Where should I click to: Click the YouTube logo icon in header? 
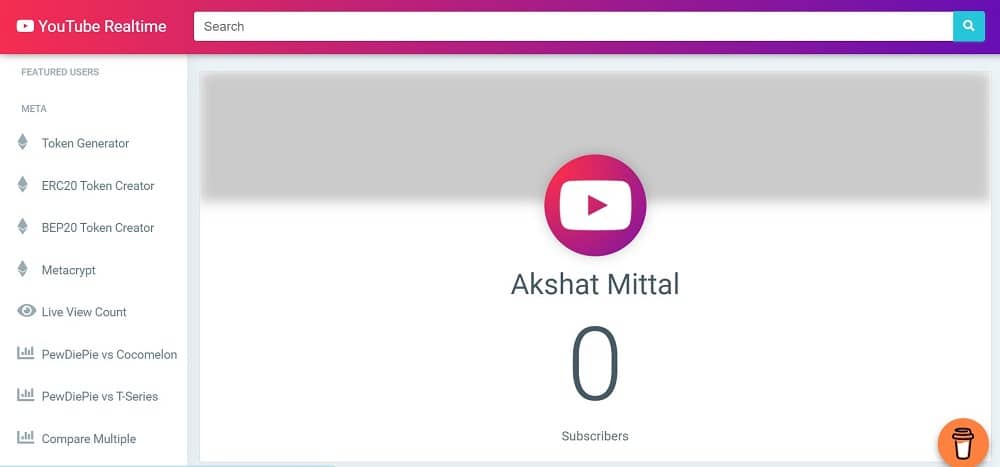click(26, 26)
